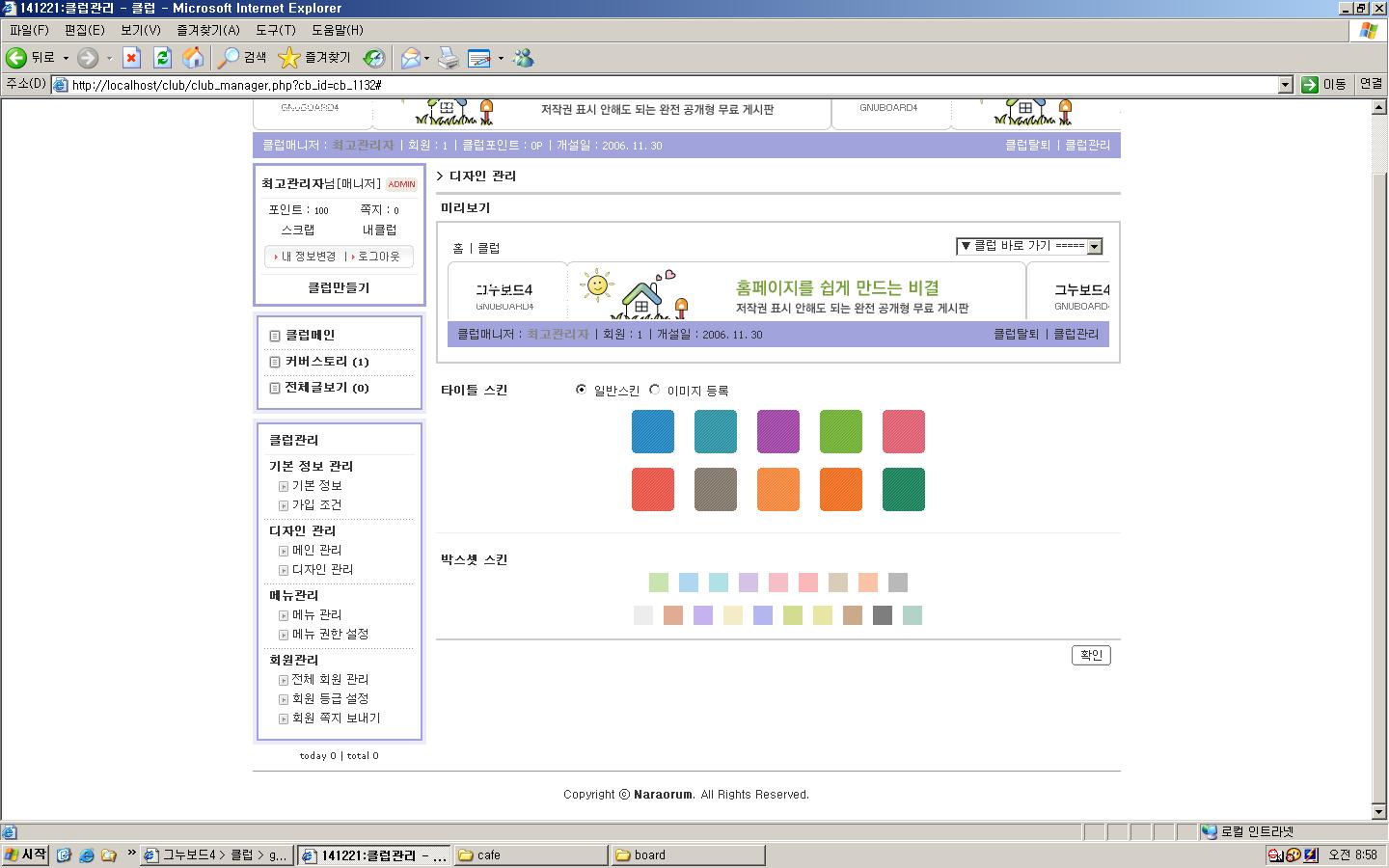Switch to the cafe folder taskbar button

coord(531,854)
